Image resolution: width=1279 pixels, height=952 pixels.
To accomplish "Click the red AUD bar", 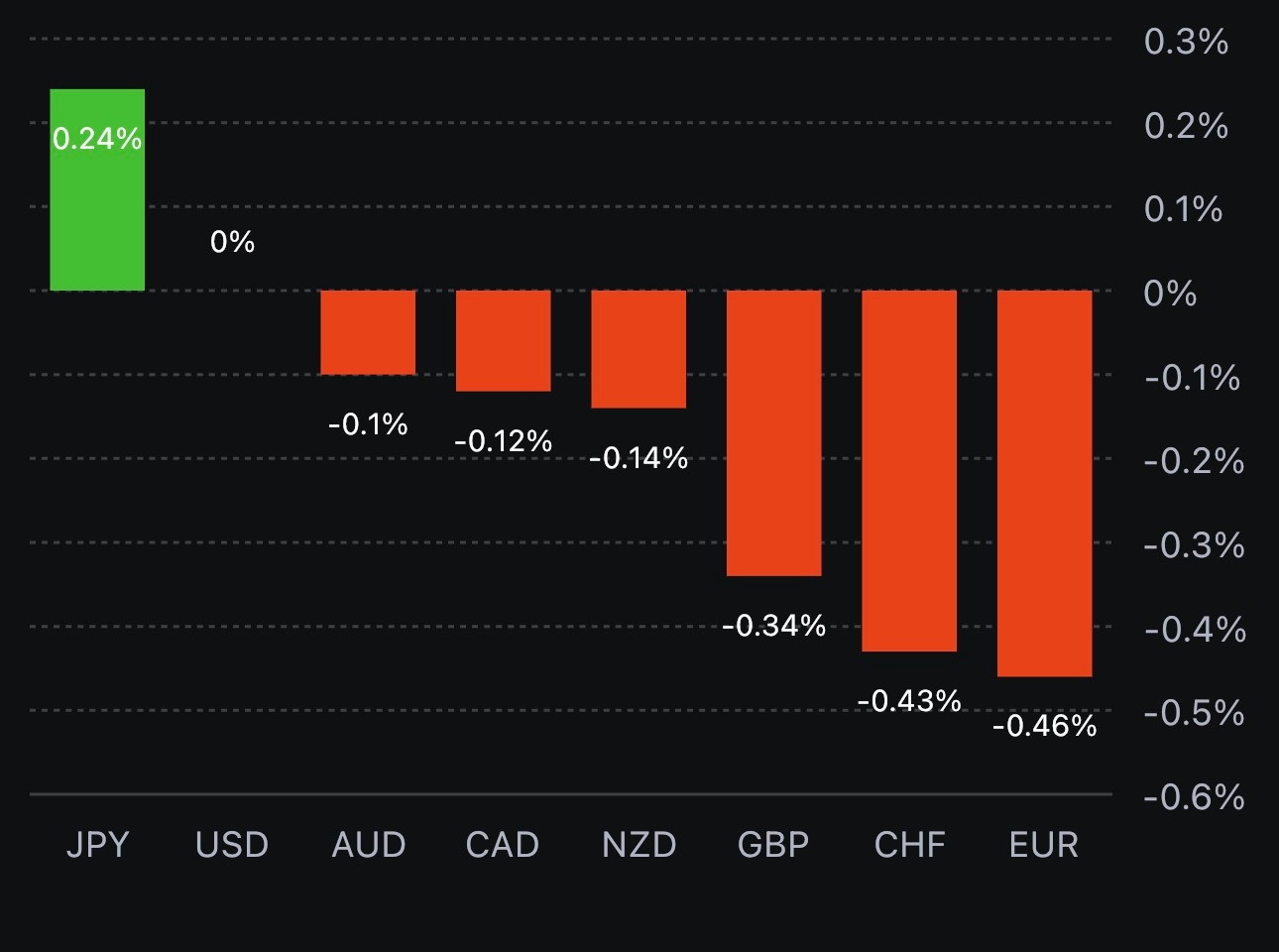I will pos(368,332).
